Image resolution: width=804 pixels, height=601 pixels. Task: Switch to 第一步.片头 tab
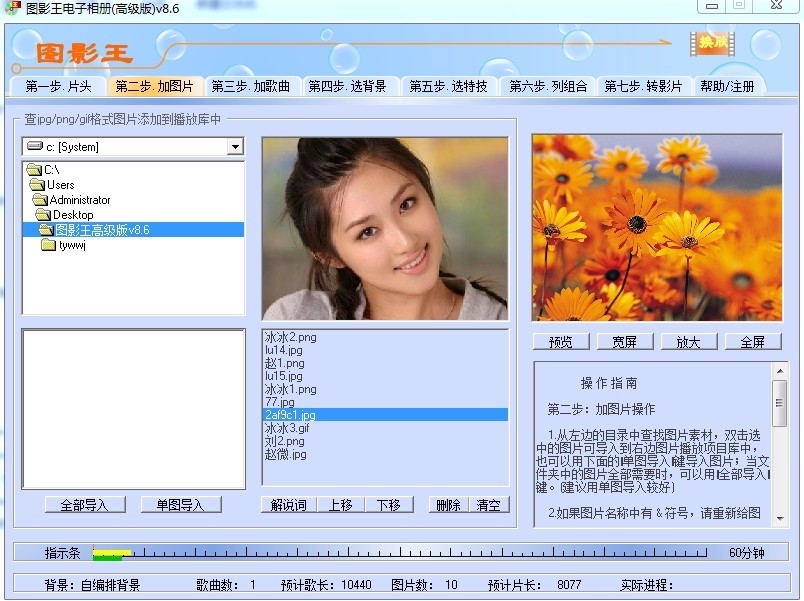tap(58, 86)
